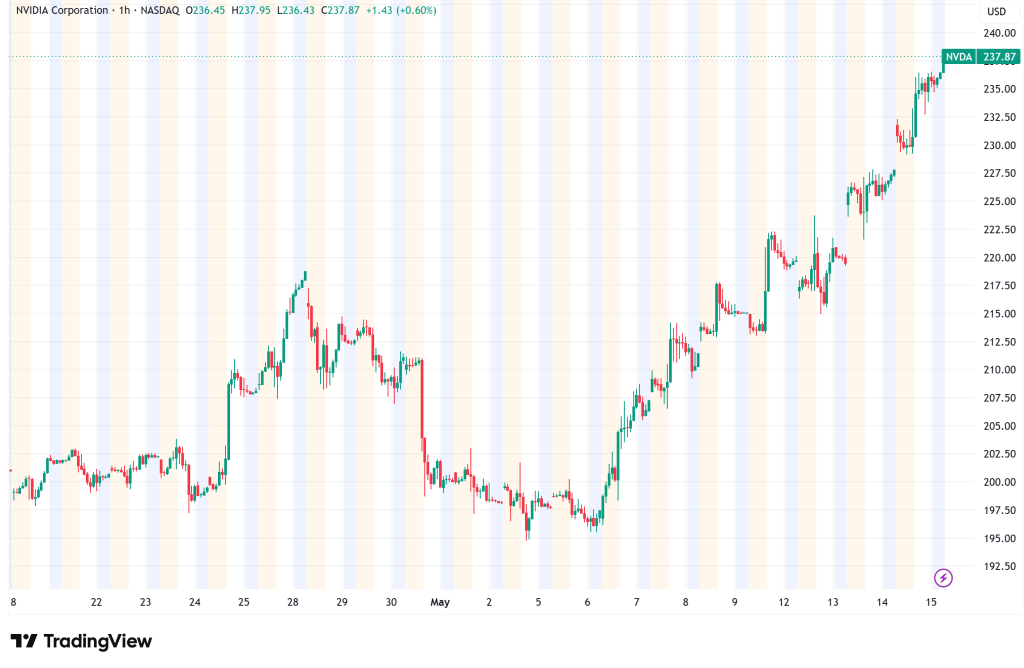Click date 24 on the time axis

point(195,603)
